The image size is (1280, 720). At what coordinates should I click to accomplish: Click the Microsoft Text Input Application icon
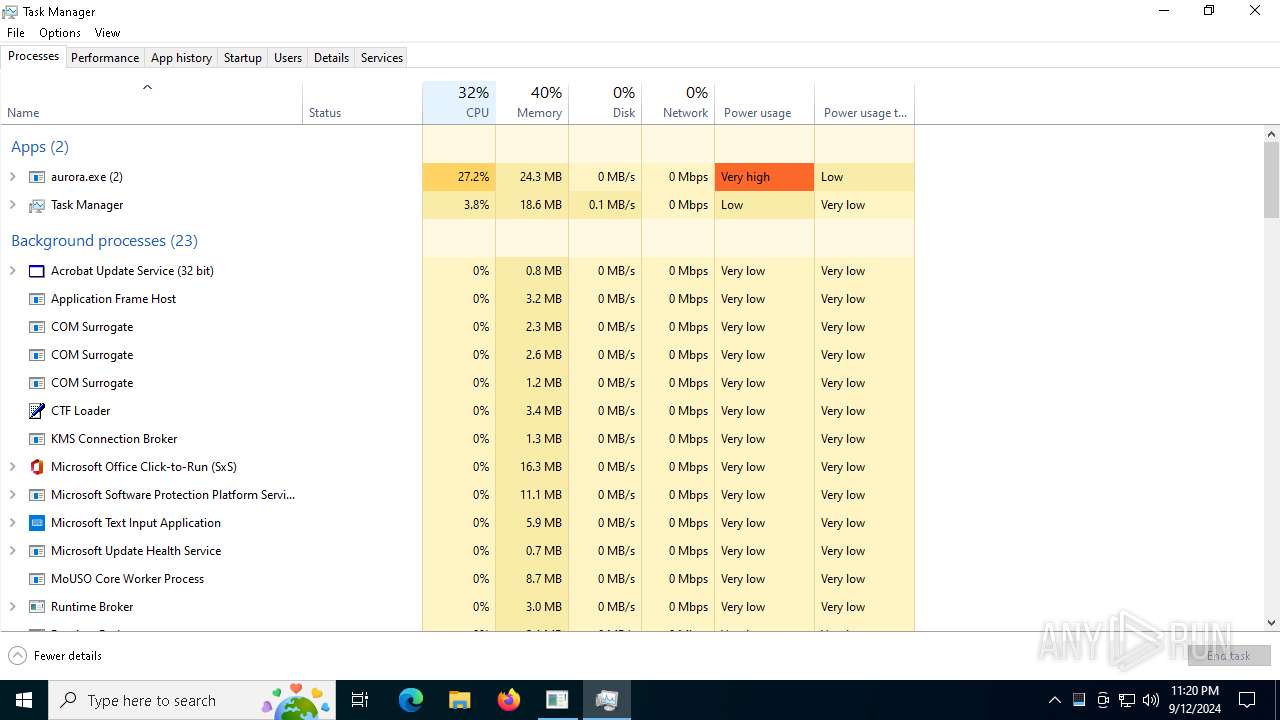click(x=37, y=523)
